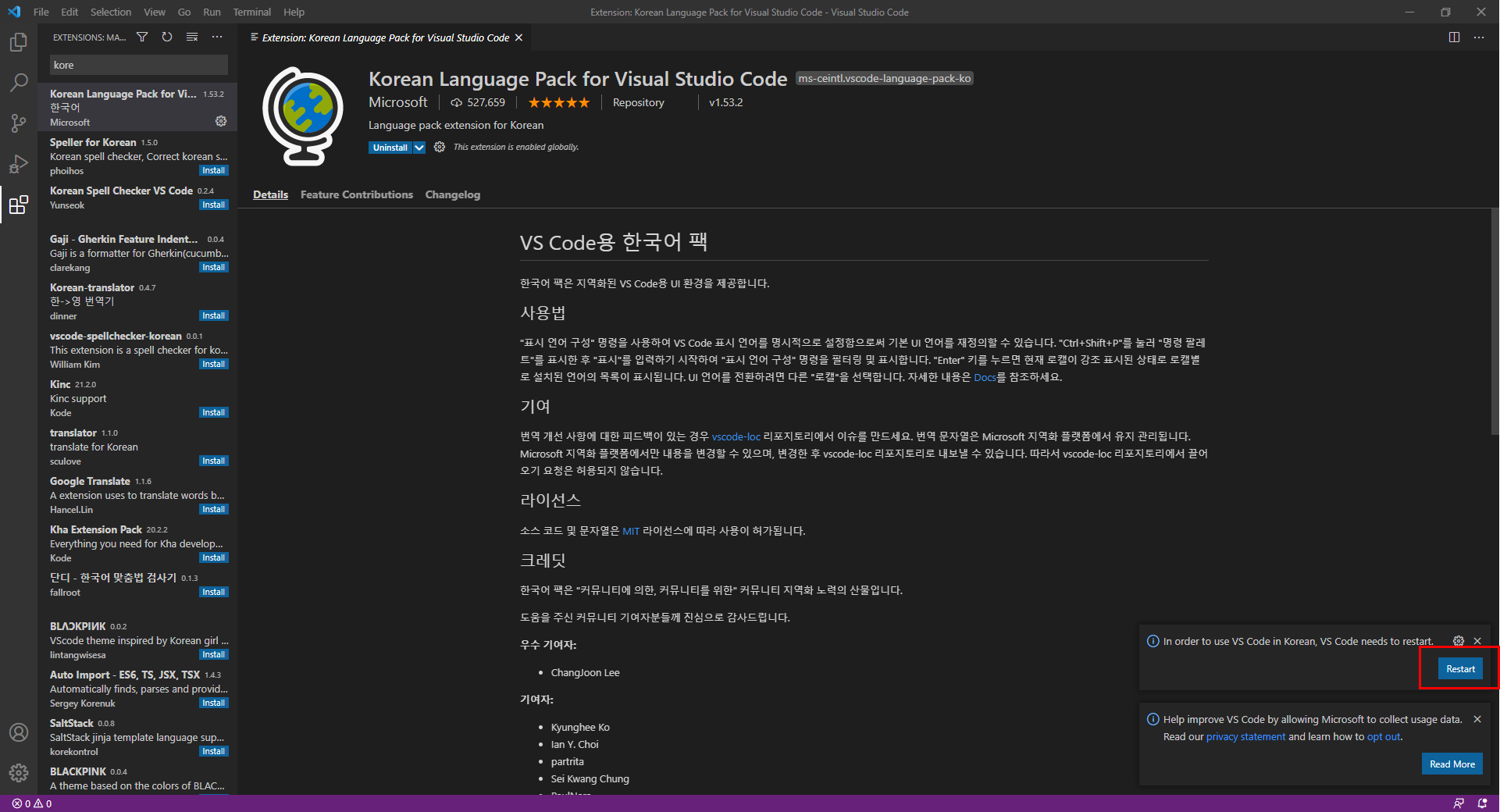This screenshot has width=1500, height=812.
Task: Open the Edit menu
Action: [x=69, y=12]
